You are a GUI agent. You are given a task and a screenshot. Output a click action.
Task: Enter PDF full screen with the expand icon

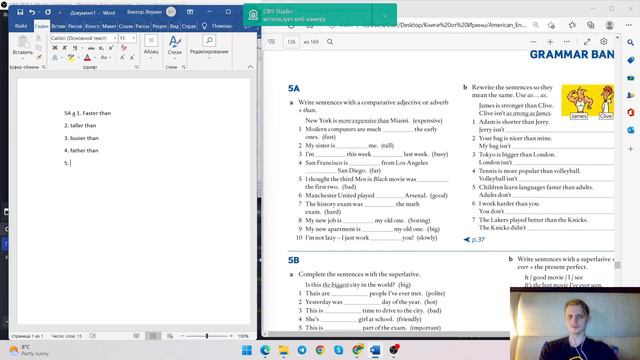tap(587, 42)
